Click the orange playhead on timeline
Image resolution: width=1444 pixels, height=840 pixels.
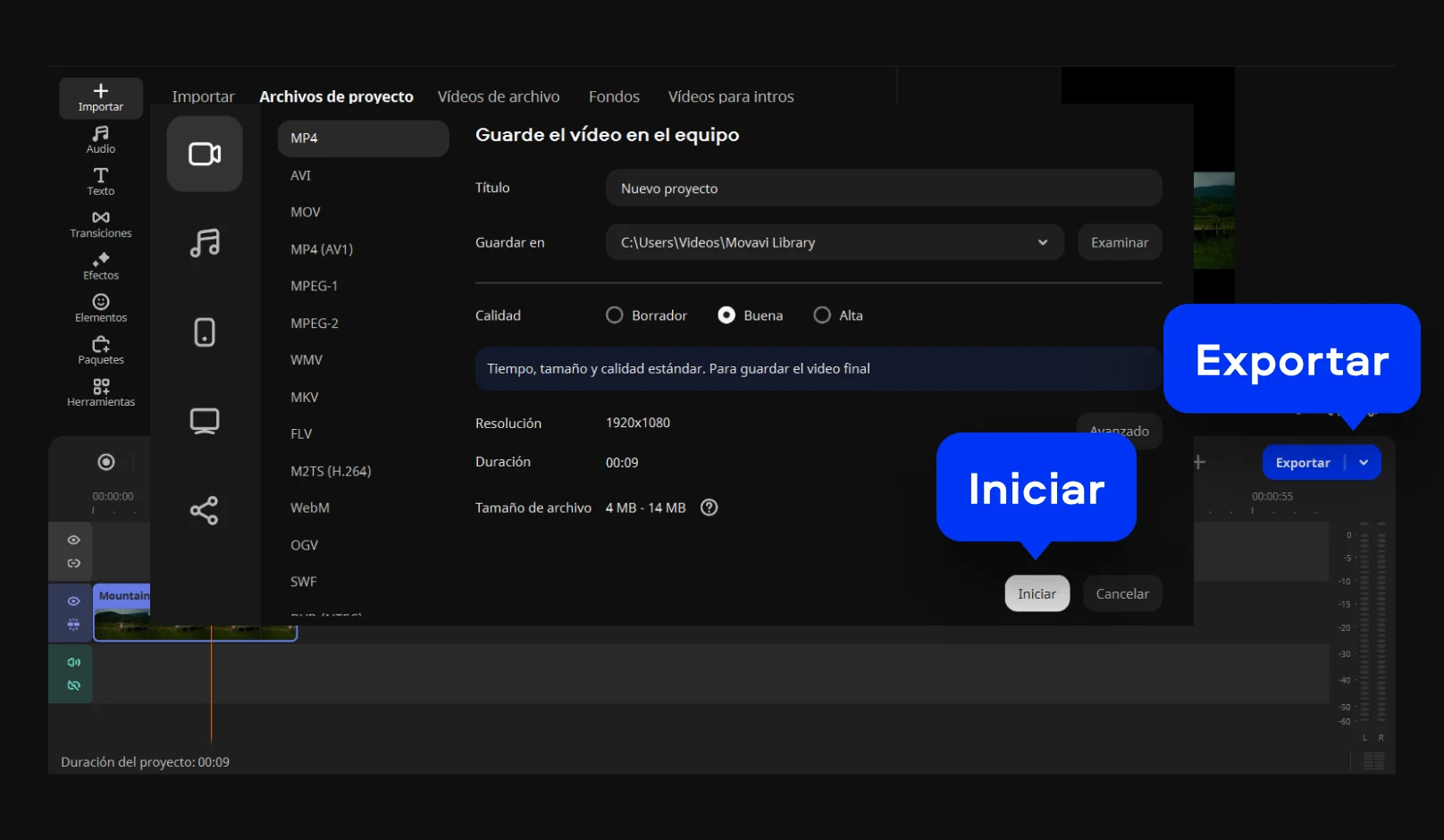pos(212,688)
